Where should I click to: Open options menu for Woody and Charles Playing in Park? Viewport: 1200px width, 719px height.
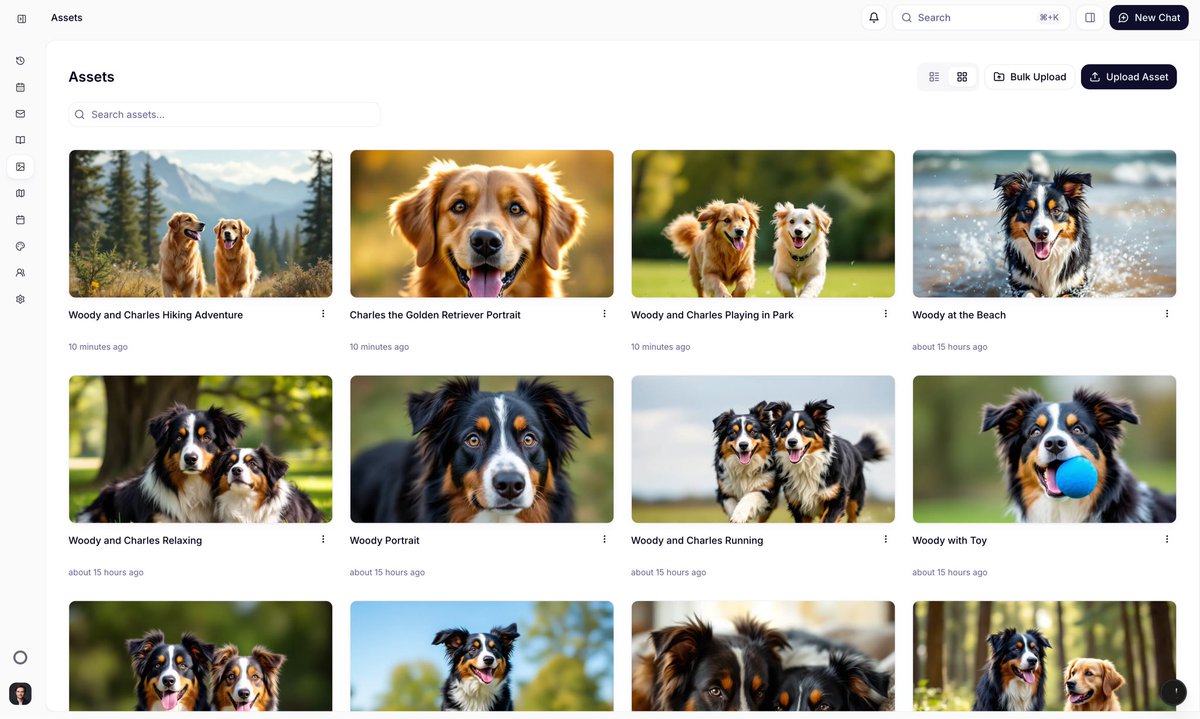pos(886,314)
